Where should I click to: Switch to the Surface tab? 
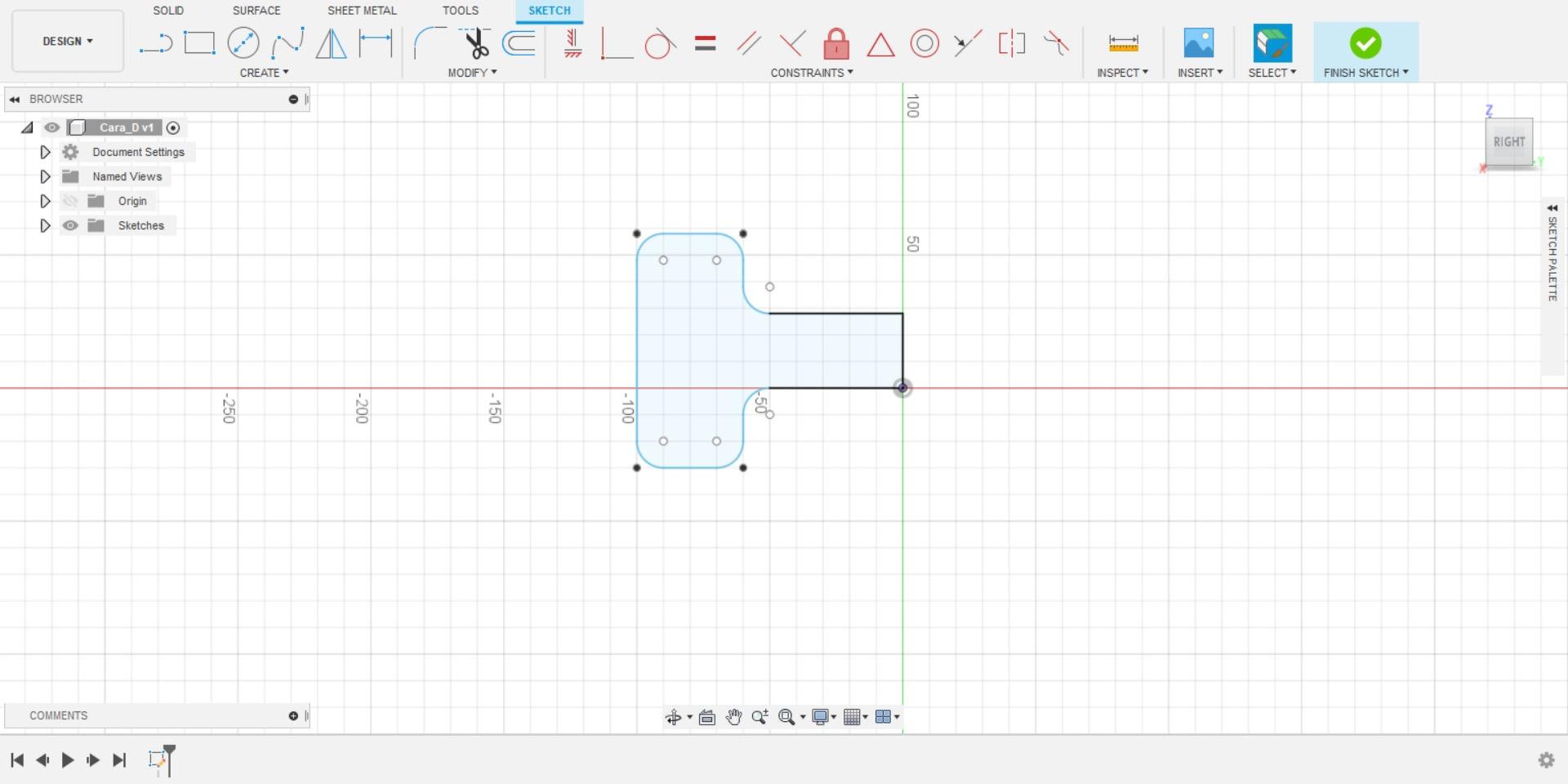256,11
